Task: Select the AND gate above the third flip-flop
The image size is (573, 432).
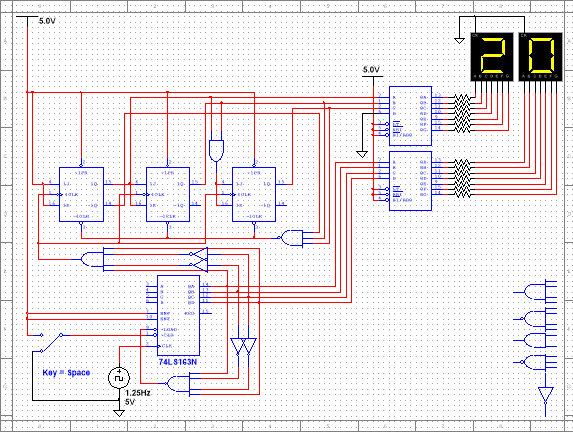Action: [216, 151]
